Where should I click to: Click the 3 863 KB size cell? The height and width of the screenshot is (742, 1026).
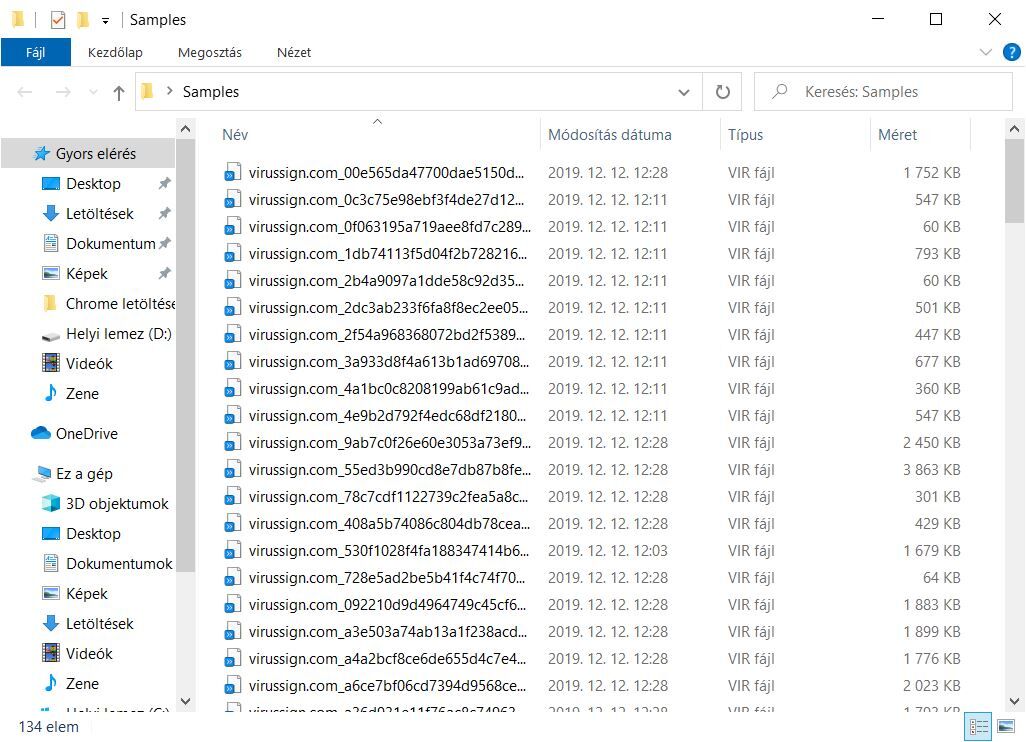[x=931, y=470]
